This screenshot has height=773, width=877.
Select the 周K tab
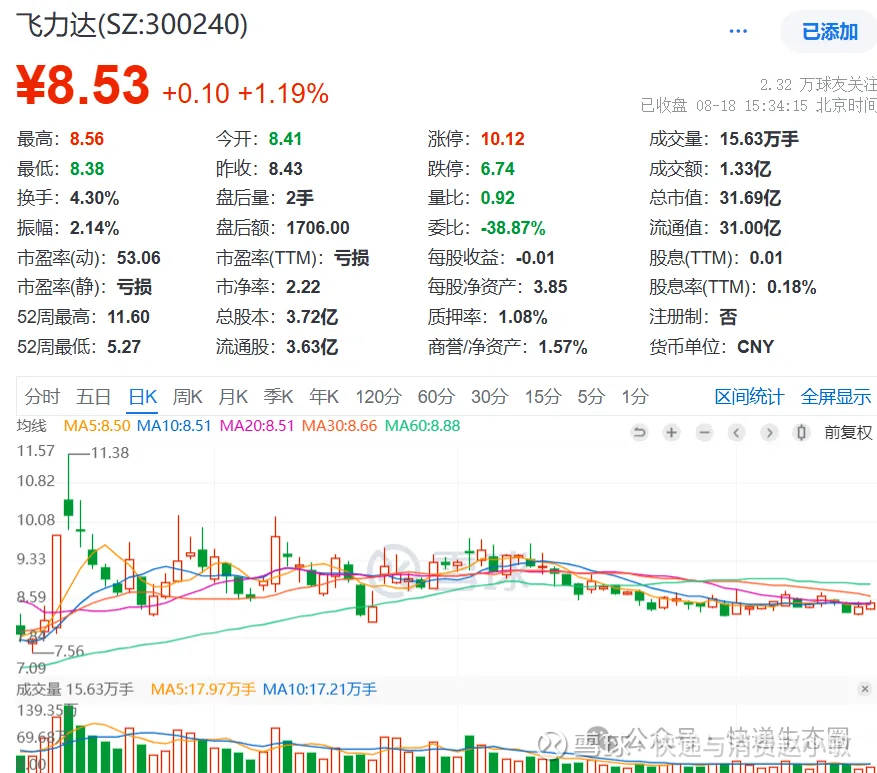[187, 397]
